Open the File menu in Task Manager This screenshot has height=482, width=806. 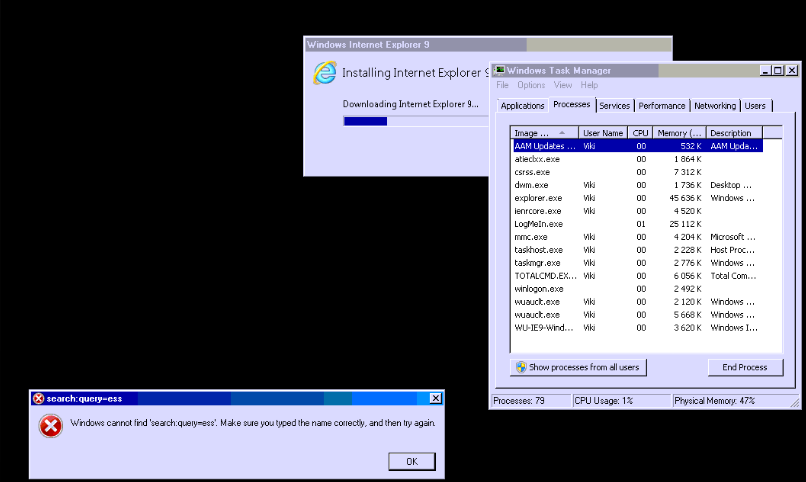[x=502, y=85]
